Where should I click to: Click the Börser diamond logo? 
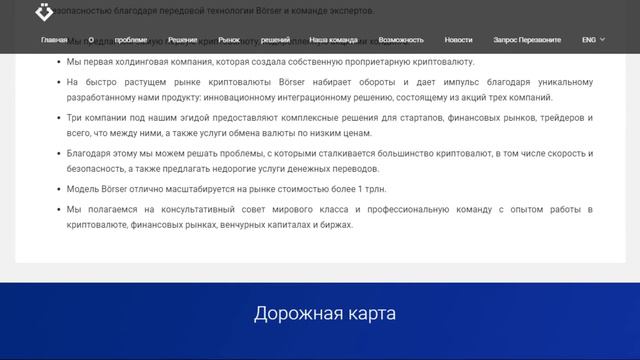(x=44, y=12)
